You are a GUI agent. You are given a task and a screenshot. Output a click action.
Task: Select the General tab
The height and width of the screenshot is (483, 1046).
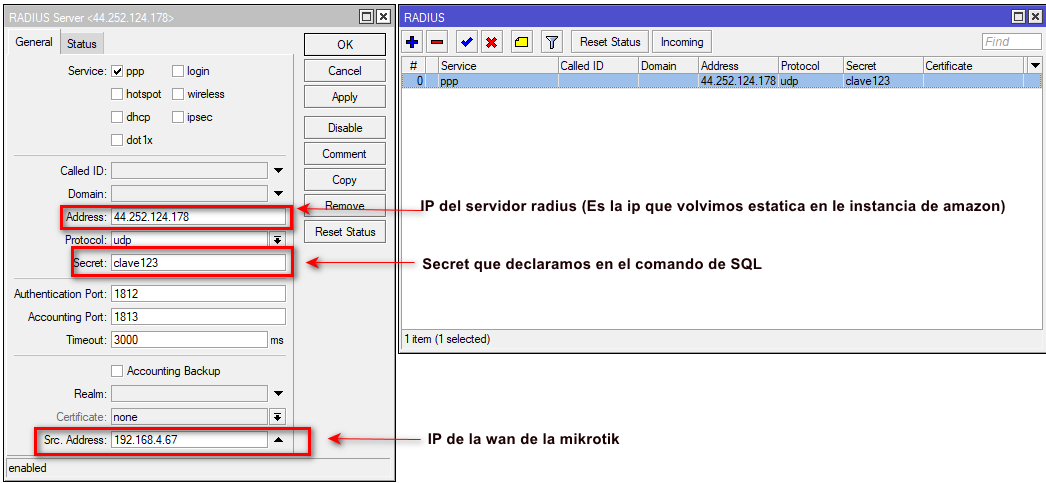[x=34, y=43]
